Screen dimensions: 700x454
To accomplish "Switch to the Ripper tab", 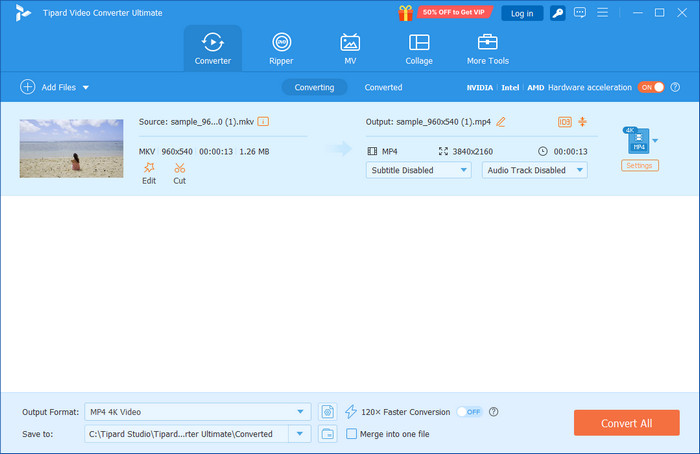I will coord(281,48).
